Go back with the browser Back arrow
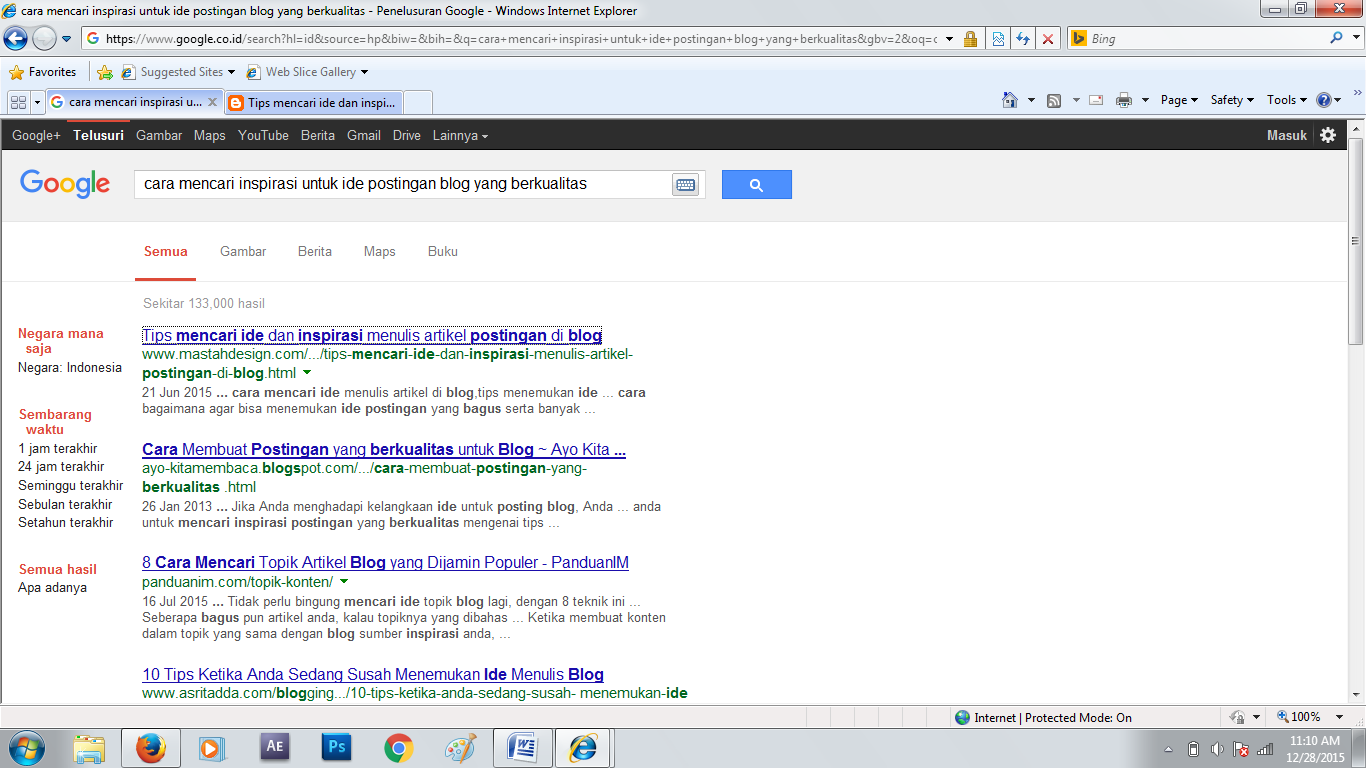This screenshot has width=1366, height=768. 16,39
